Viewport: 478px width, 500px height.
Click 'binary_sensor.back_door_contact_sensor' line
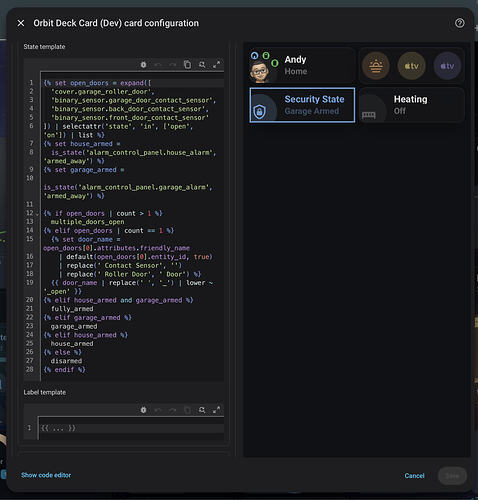click(x=130, y=109)
